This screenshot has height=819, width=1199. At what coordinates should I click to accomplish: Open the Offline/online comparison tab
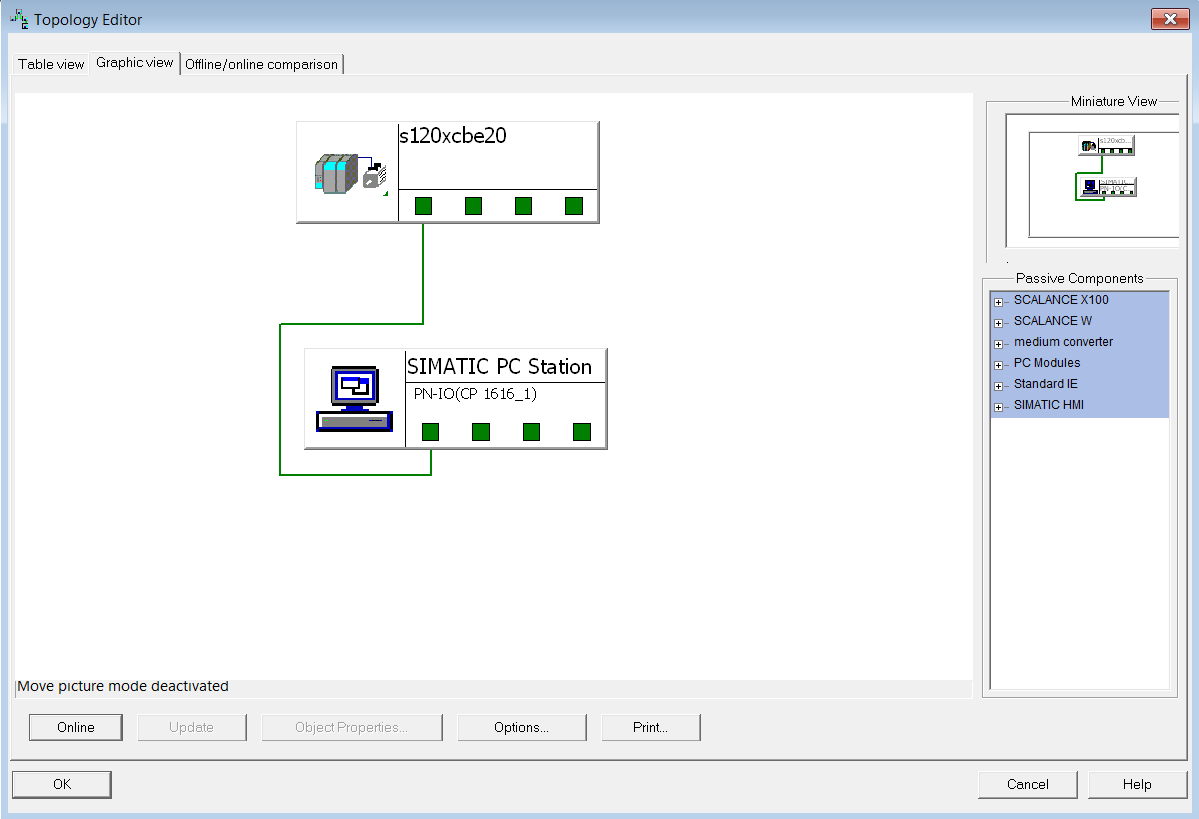[x=262, y=64]
